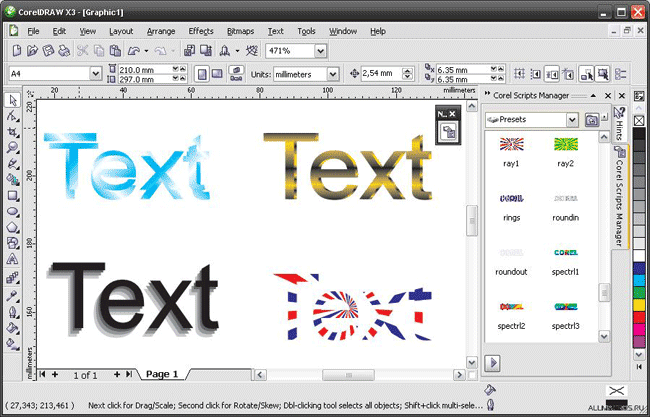
Task: Select the ray1 preset script
Action: pos(511,151)
